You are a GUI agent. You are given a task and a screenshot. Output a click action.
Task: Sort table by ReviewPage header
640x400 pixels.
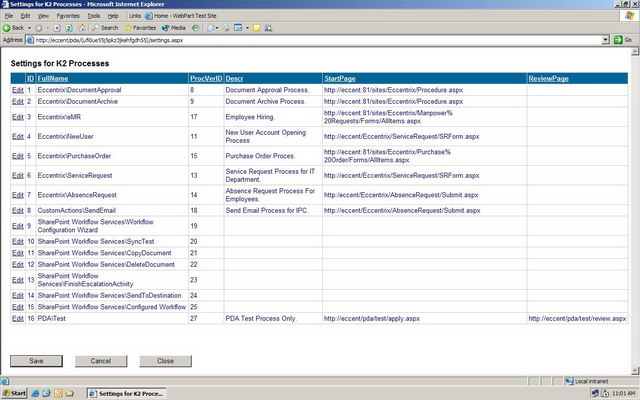point(548,78)
